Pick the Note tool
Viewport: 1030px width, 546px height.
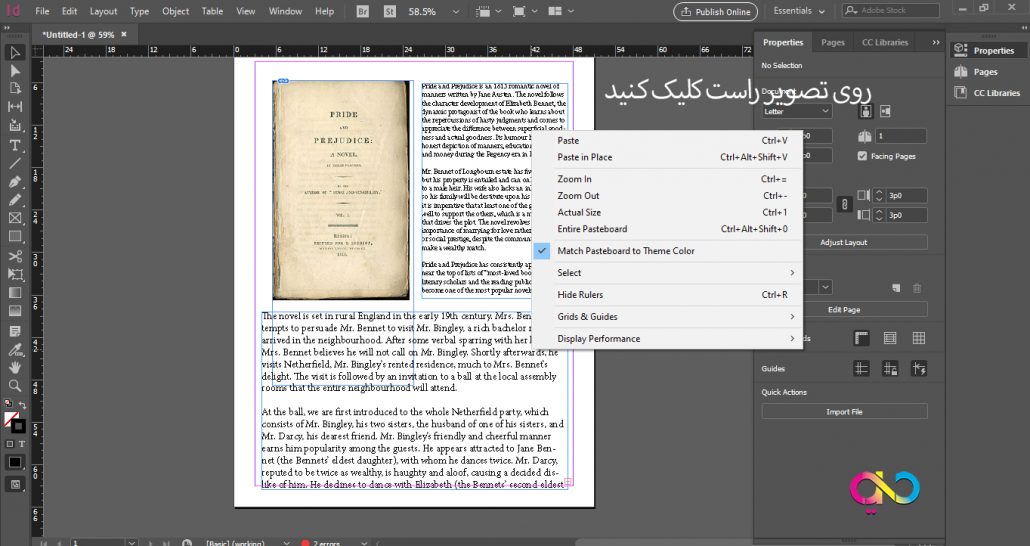15,330
